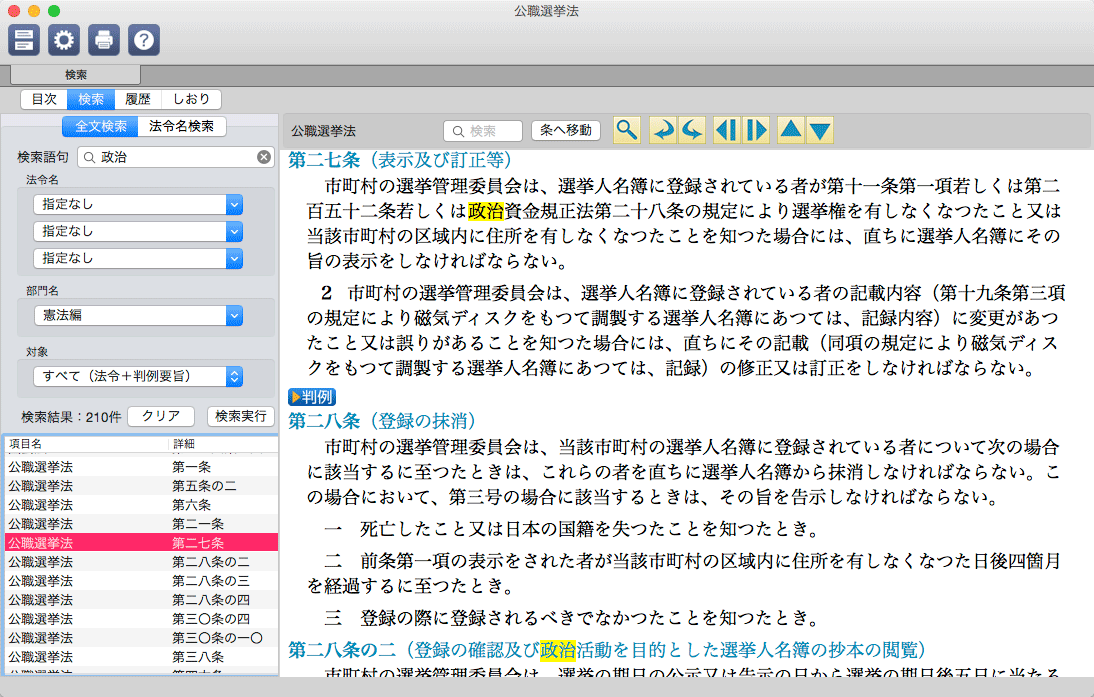Select the 全文検索 search mode
The height and width of the screenshot is (697, 1094).
click(101, 126)
